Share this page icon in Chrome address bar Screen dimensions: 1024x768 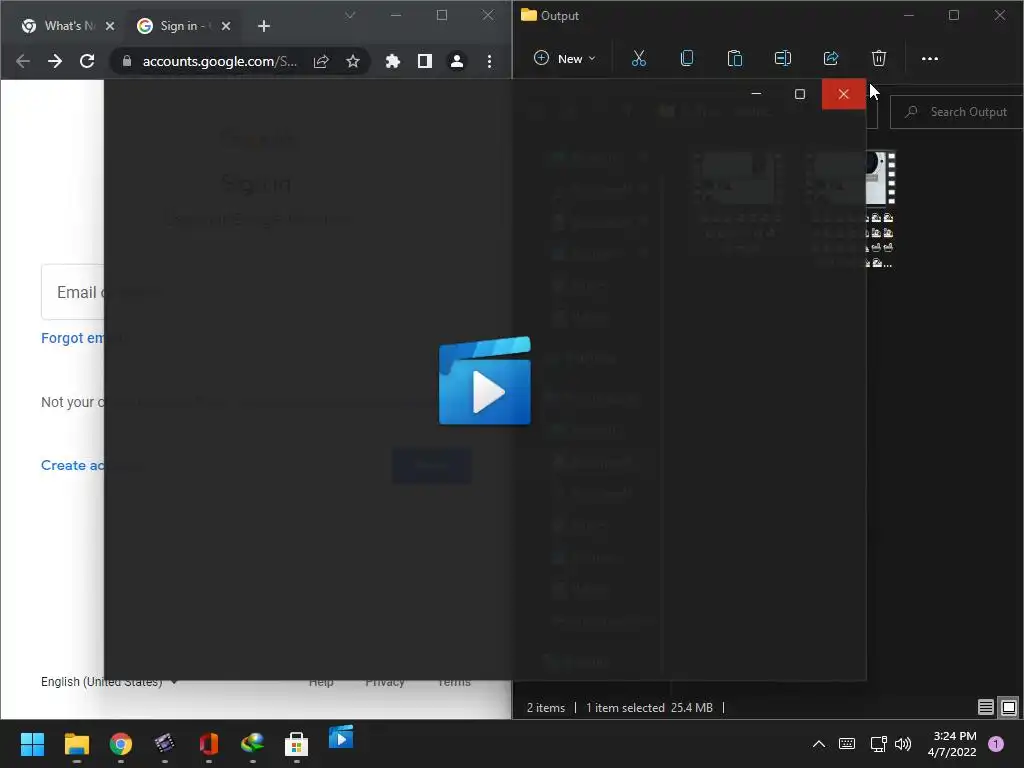(321, 61)
